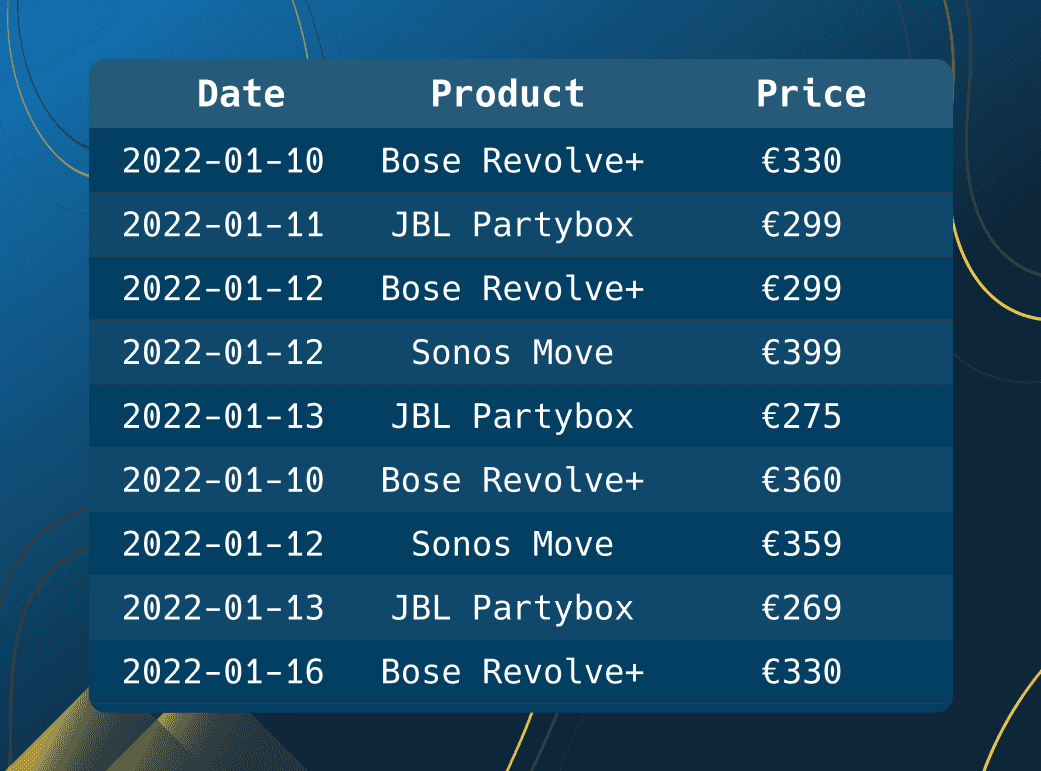Click Bose Revolve+ in the last row
1041x771 pixels.
tap(513, 671)
